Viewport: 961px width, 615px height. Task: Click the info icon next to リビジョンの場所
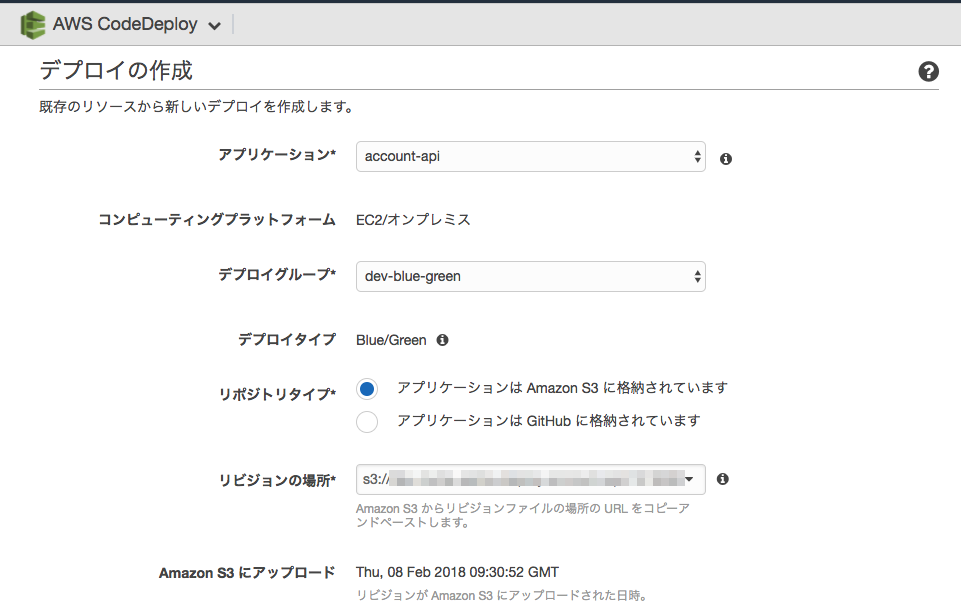tap(723, 479)
